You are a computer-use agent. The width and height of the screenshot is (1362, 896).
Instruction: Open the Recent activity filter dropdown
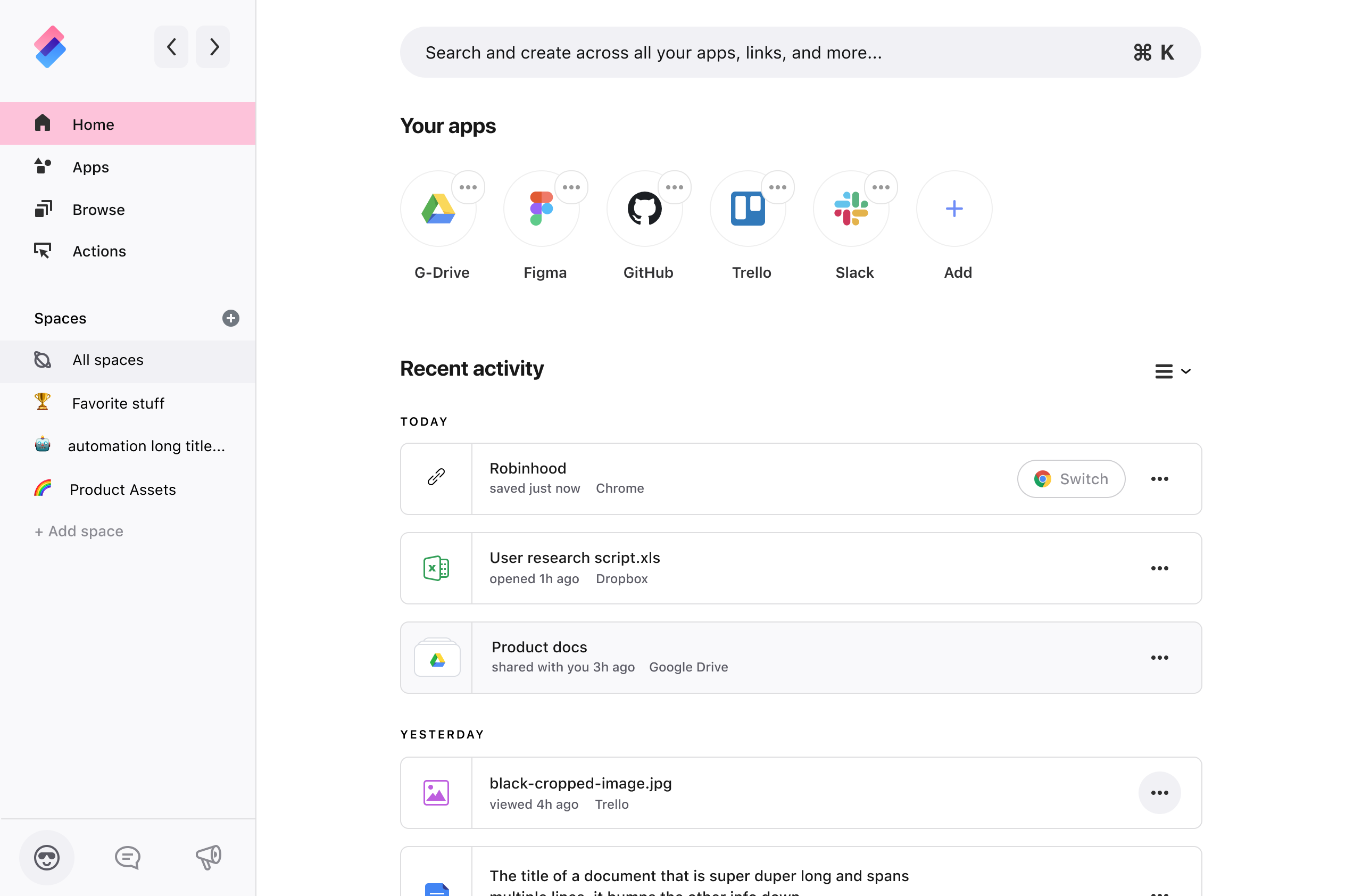[1173, 371]
